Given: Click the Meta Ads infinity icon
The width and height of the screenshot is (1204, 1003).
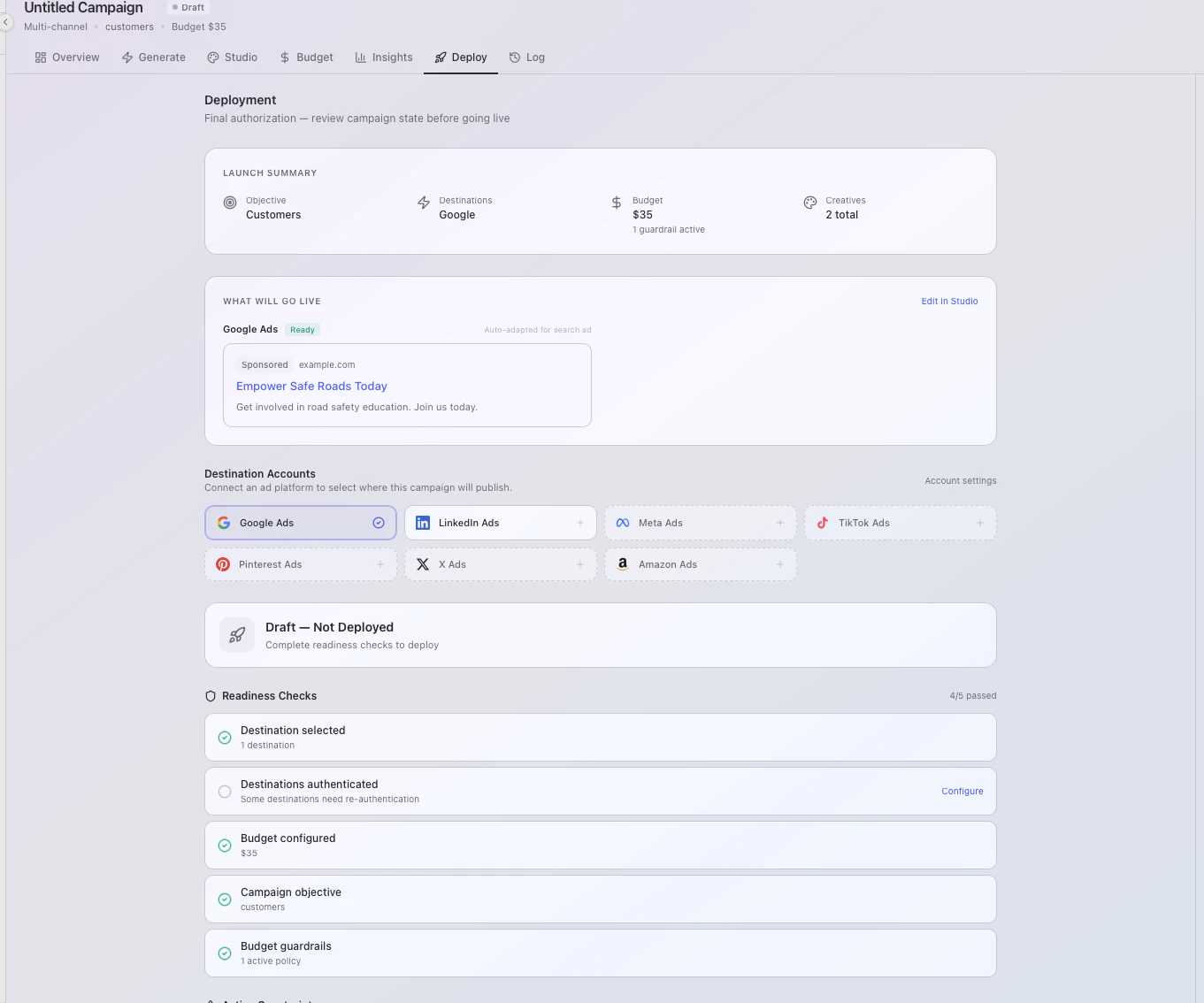Looking at the screenshot, I should [x=623, y=522].
